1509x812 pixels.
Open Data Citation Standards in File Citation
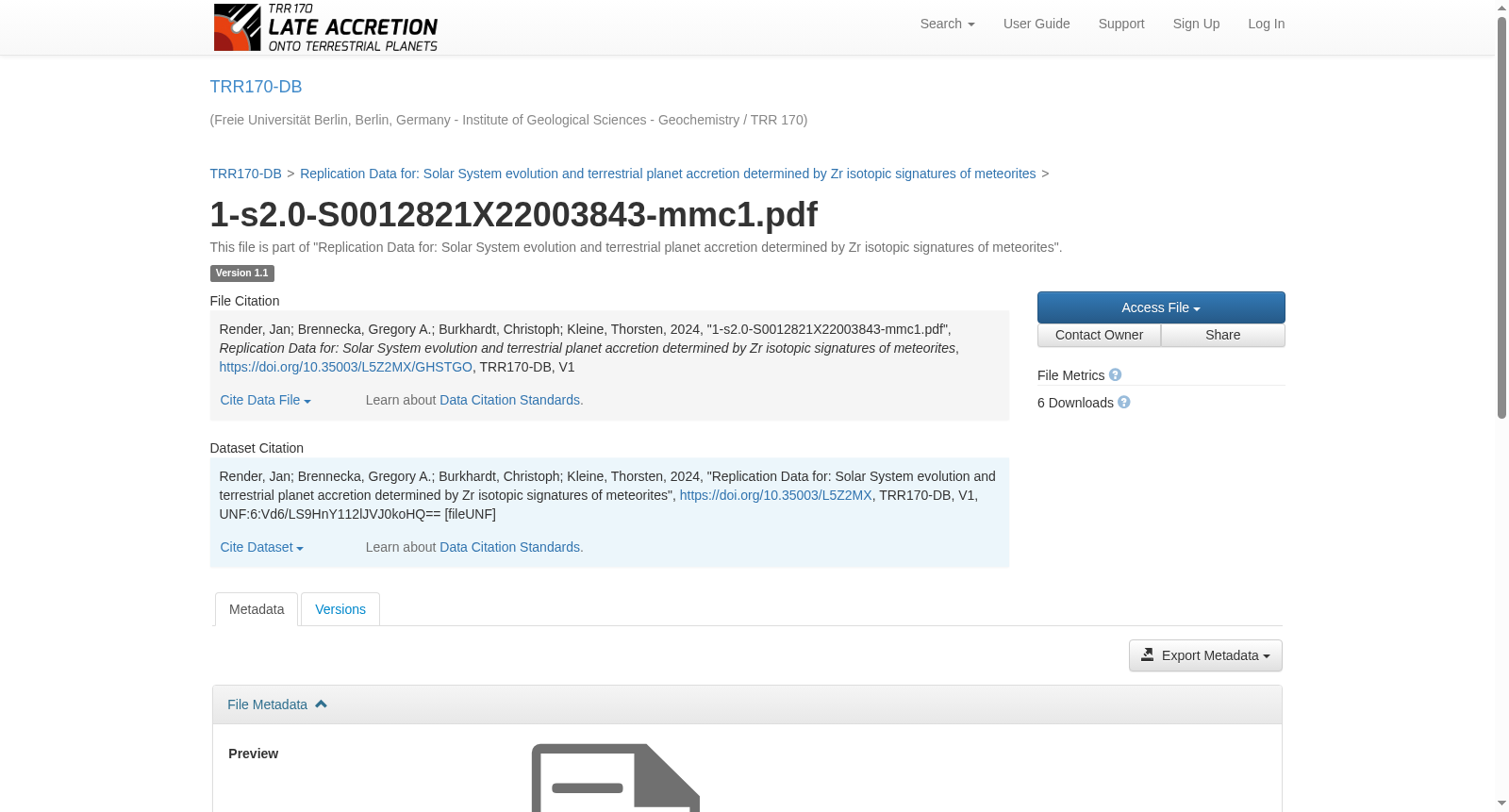coord(509,400)
